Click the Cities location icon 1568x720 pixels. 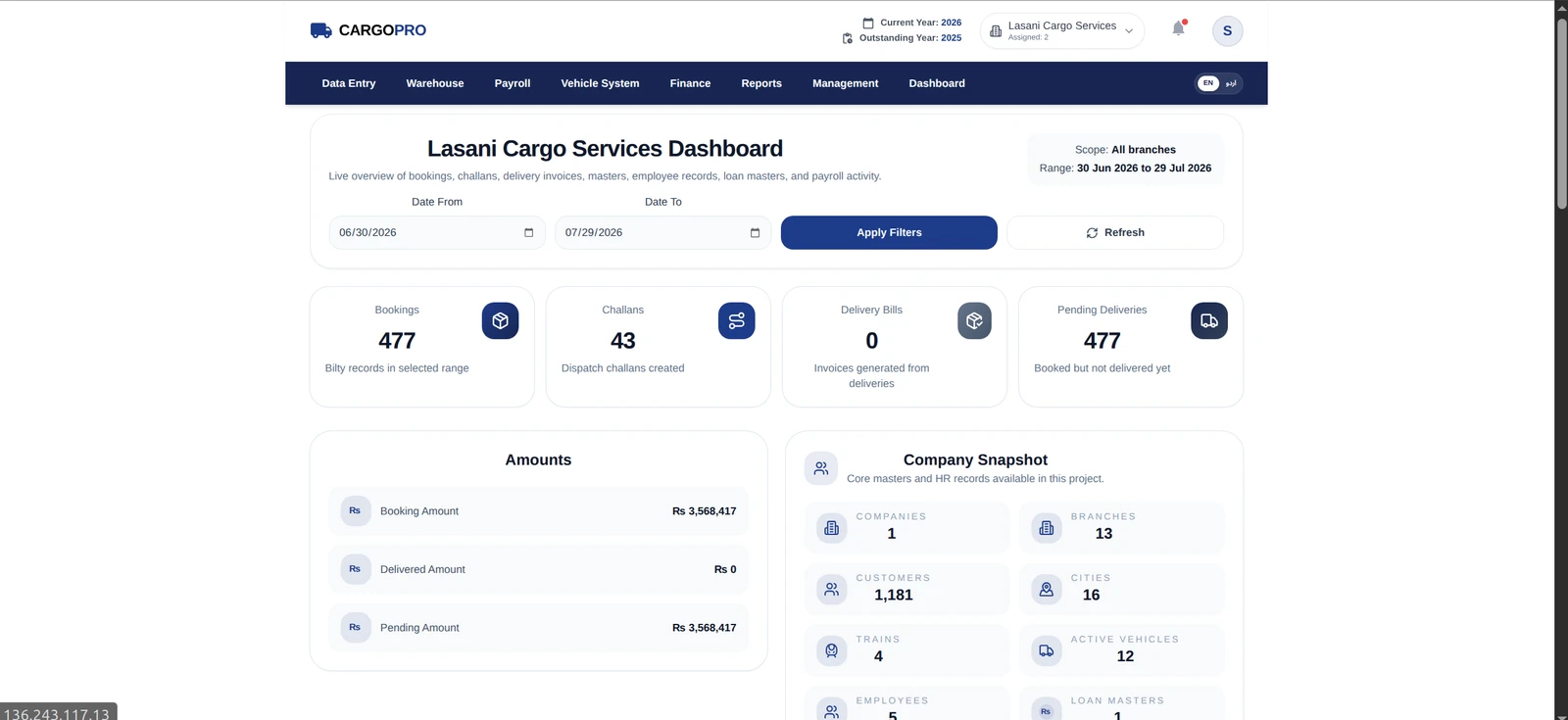1047,590
